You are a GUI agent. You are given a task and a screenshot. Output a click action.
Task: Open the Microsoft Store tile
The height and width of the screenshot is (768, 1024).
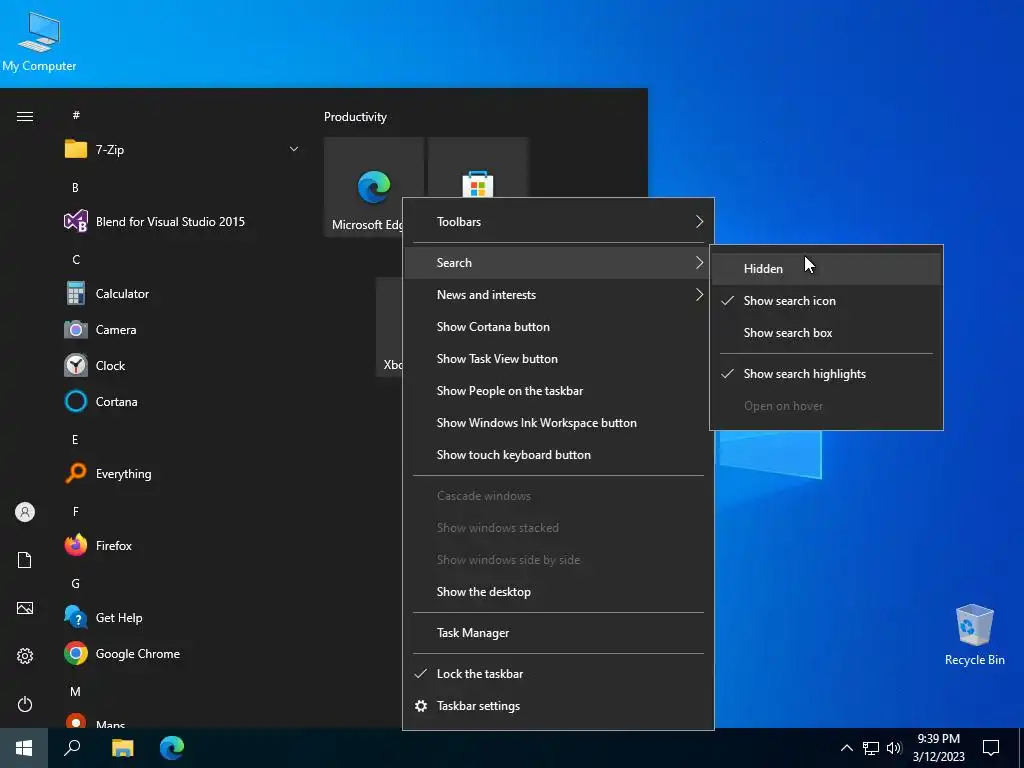click(478, 168)
